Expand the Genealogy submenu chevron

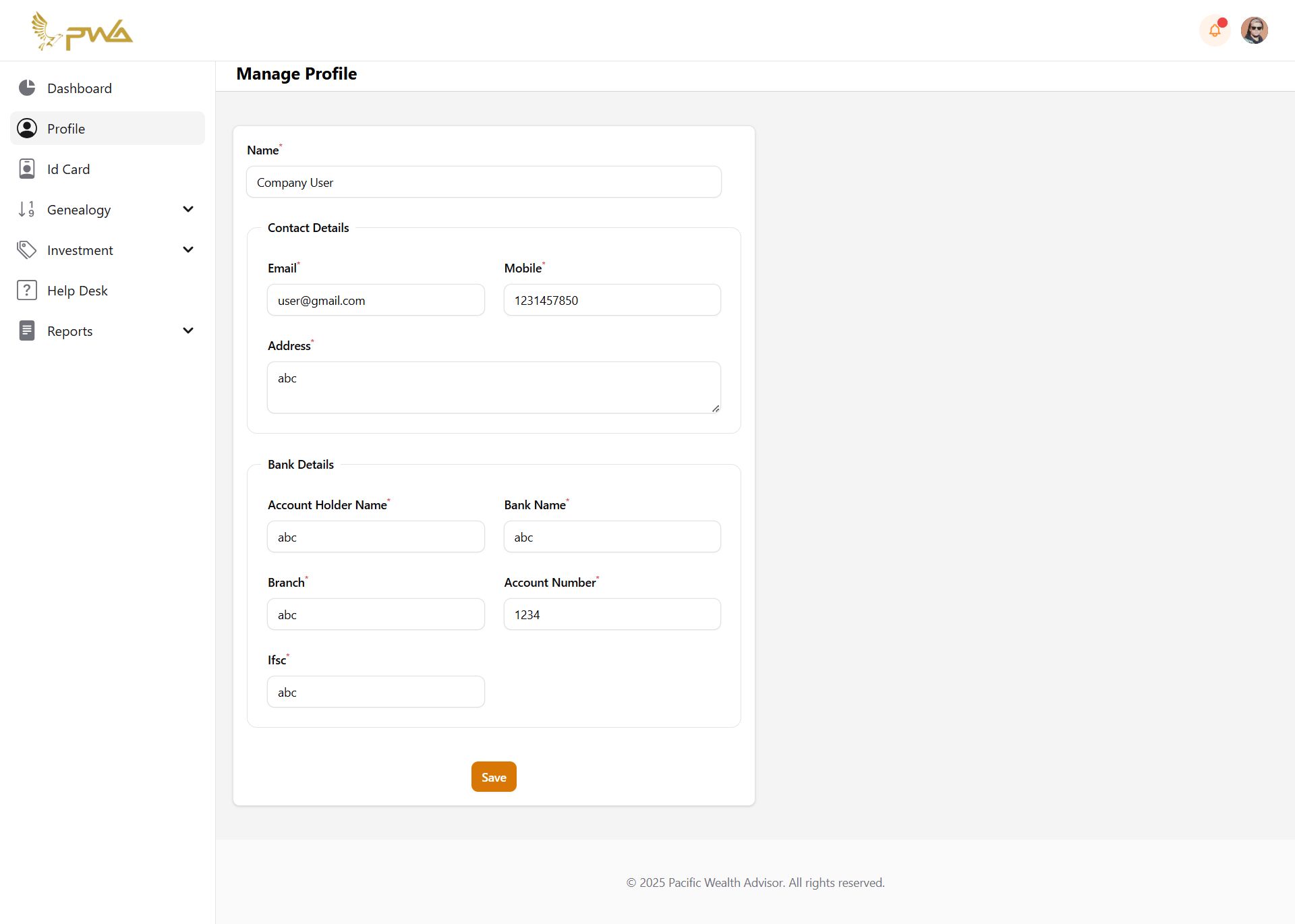188,209
